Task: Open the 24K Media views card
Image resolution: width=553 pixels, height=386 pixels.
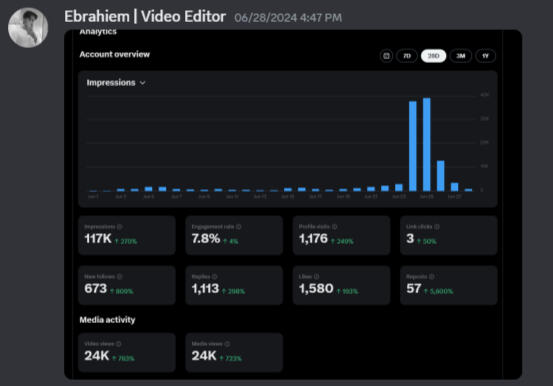Action: 234,352
